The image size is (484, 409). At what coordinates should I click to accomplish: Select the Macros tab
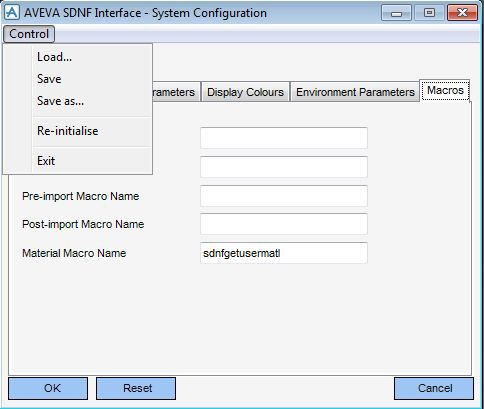click(445, 90)
